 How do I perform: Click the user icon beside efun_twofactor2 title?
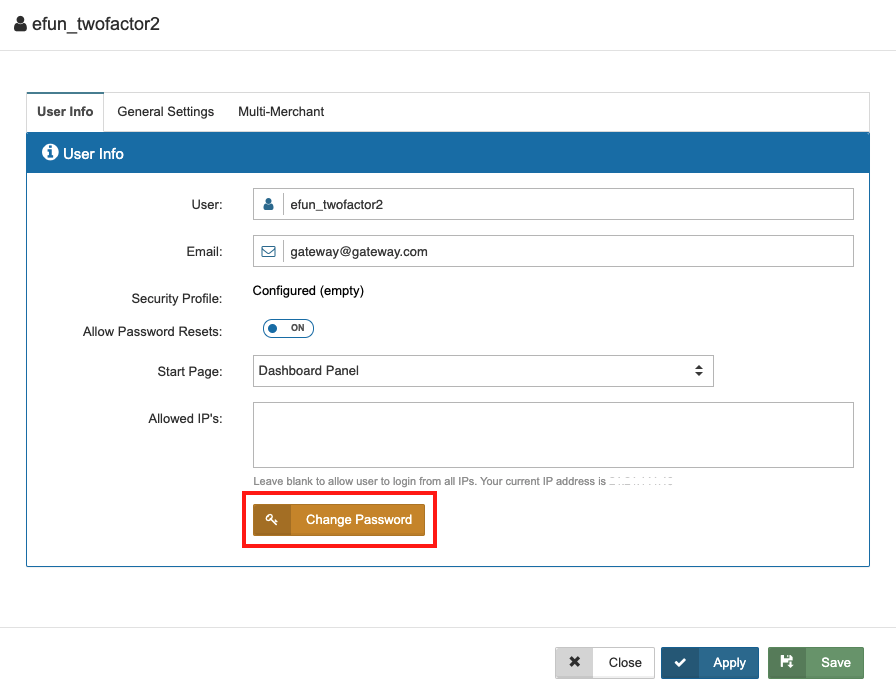[x=20, y=24]
